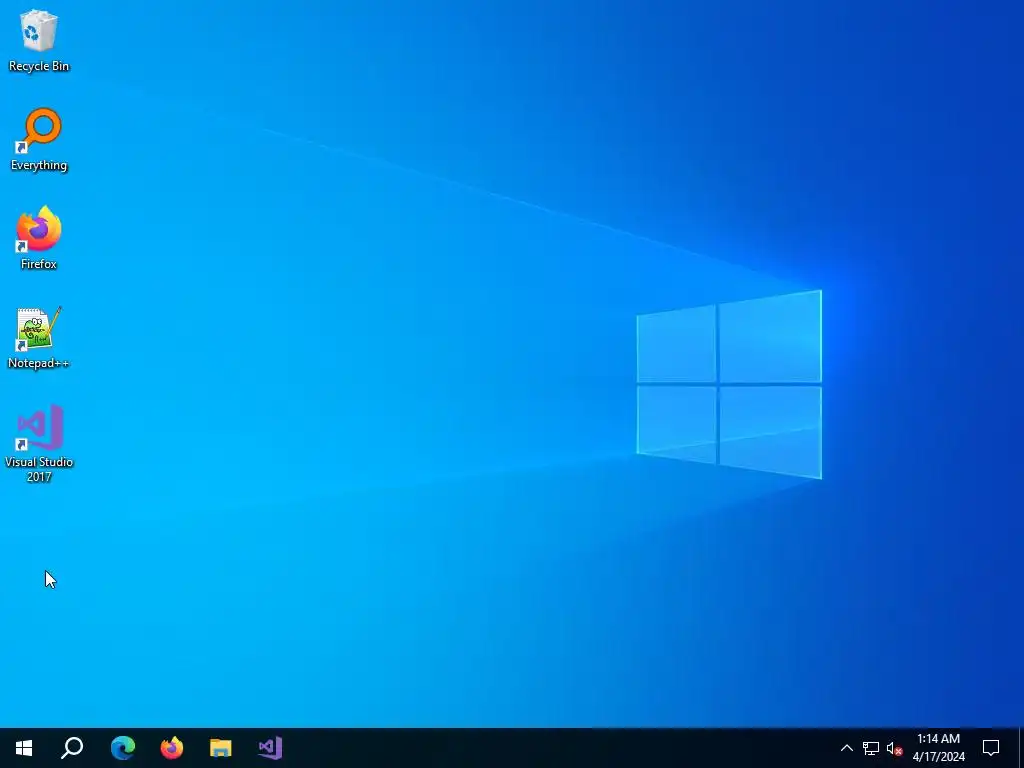The image size is (1024, 768).
Task: Select the Visual Studio 2017 desktop shortcut
Action: coord(39,444)
